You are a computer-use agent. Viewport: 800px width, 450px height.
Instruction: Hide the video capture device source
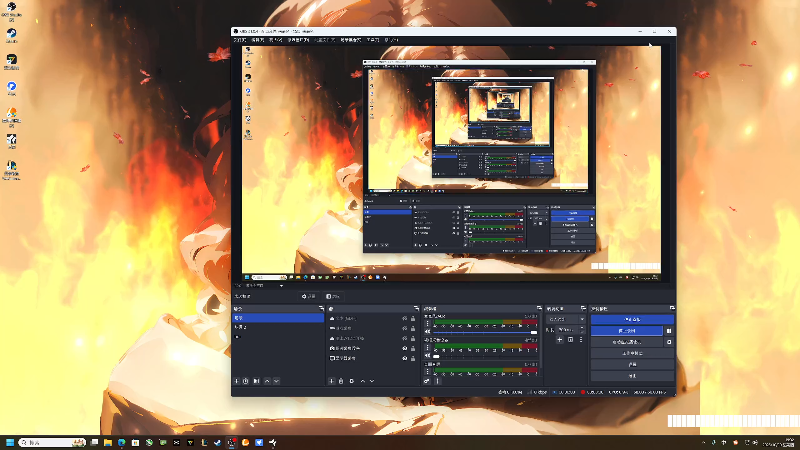coord(405,348)
